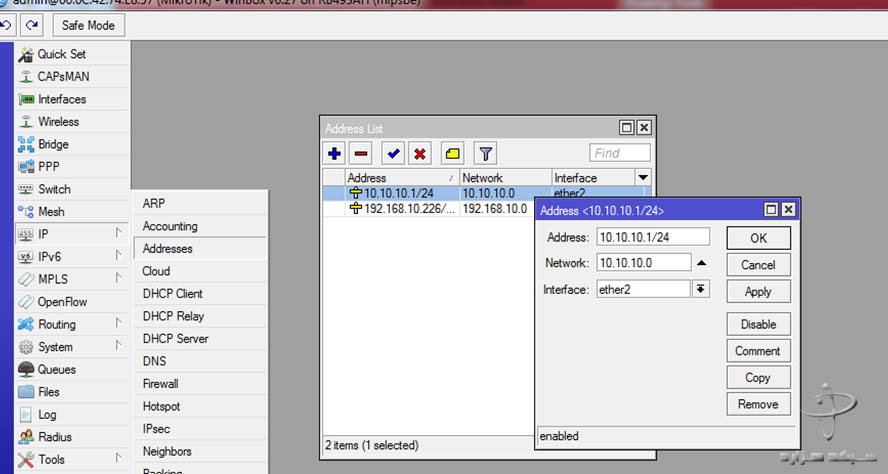Sort by Address column header

coord(402,178)
